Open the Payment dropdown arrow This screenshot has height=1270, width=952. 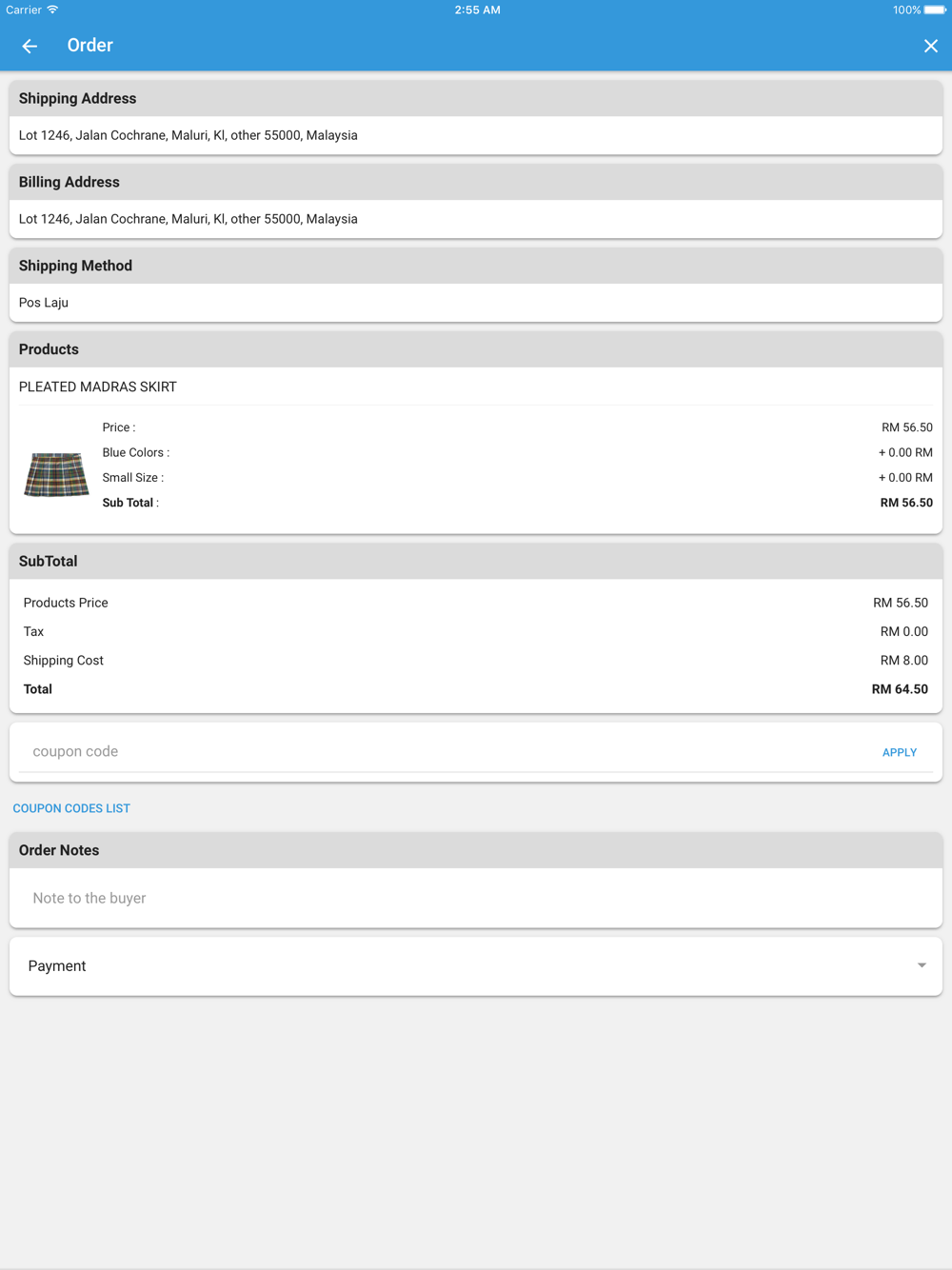click(921, 965)
